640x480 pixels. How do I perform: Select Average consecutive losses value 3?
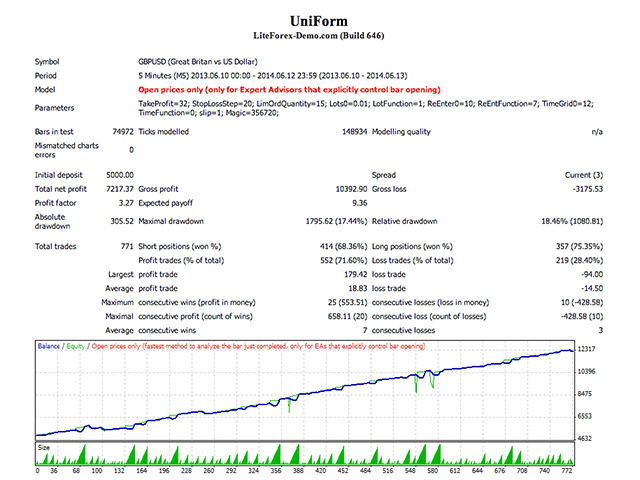[600, 330]
